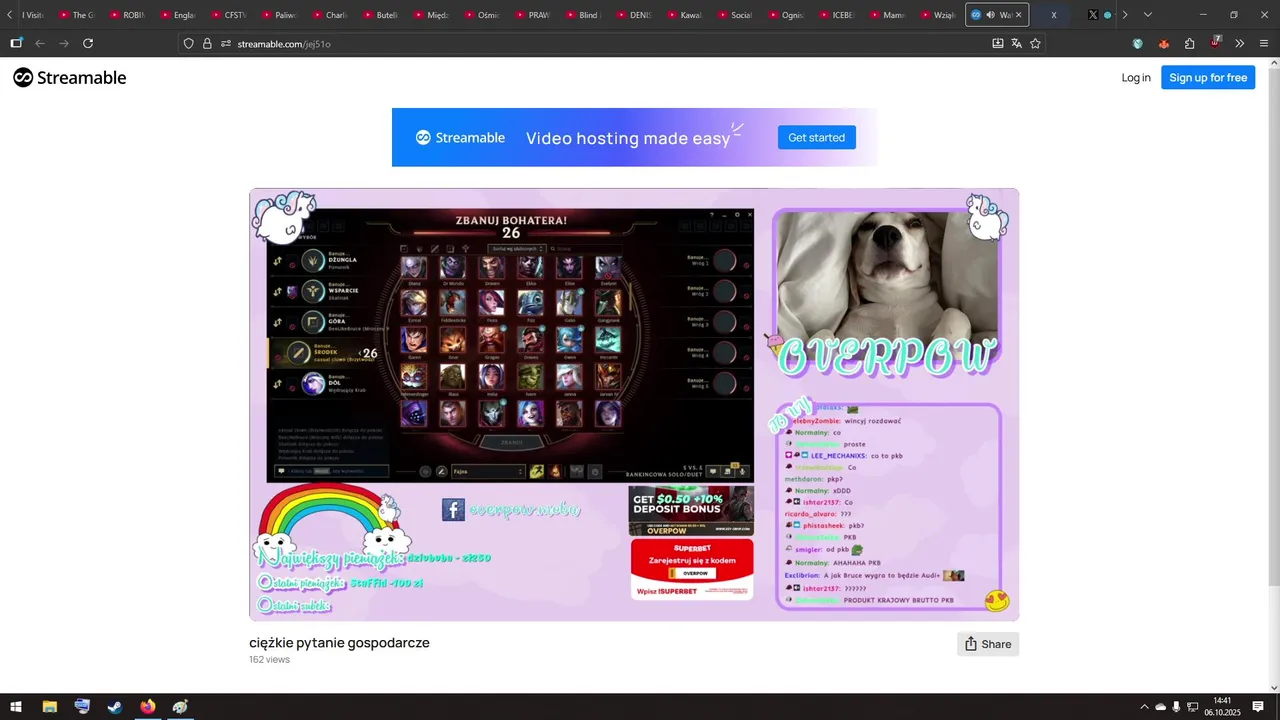Click the red extension icon with badge
The image size is (1280, 720).
click(1215, 43)
